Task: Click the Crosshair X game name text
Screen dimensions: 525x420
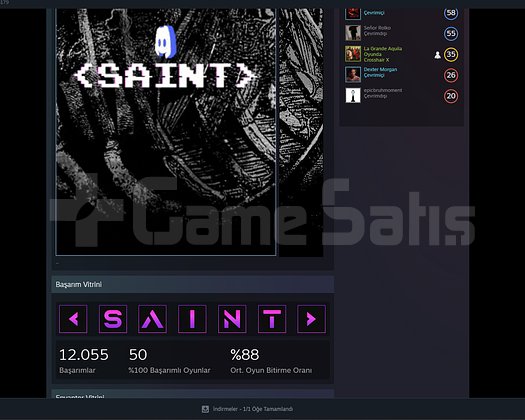Action: click(376, 60)
